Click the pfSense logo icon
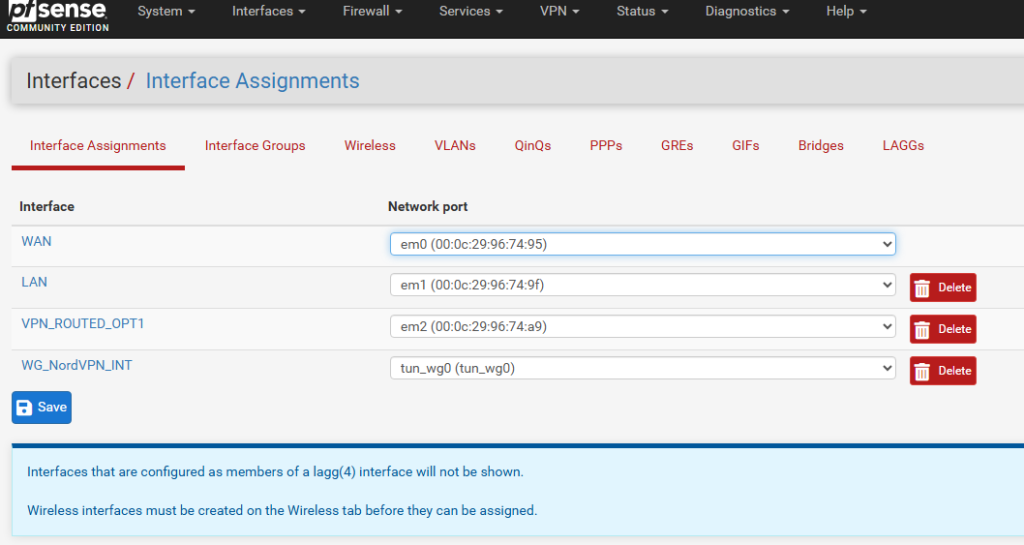The height and width of the screenshot is (545, 1024). (56, 14)
